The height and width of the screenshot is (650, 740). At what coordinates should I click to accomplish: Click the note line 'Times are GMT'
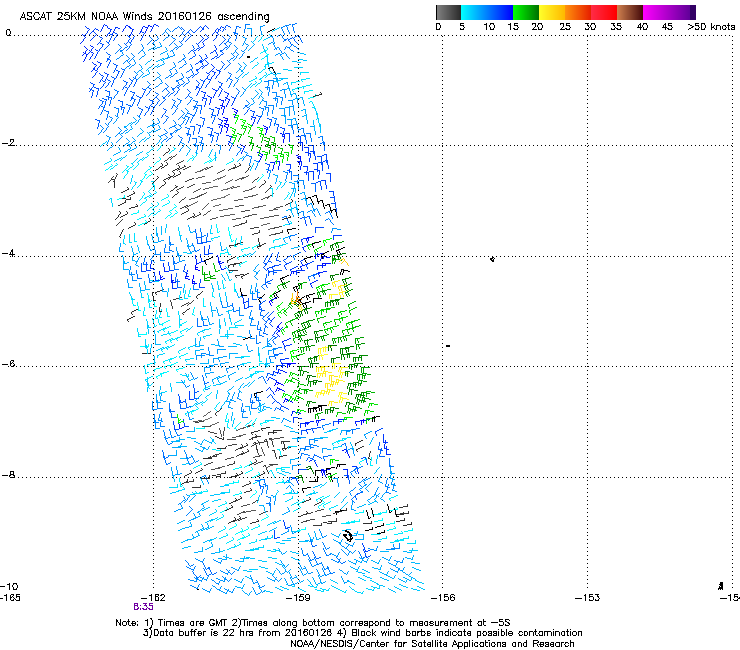[191, 623]
